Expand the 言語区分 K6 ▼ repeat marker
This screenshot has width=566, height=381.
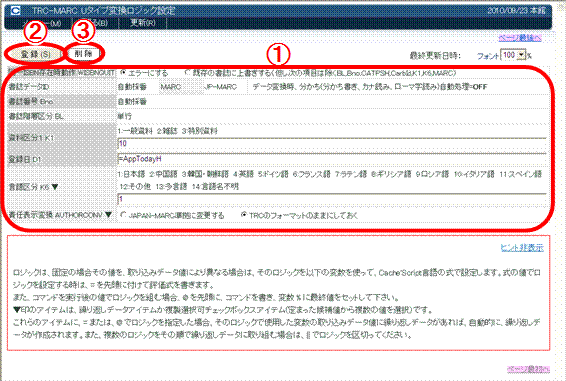(x=55, y=187)
